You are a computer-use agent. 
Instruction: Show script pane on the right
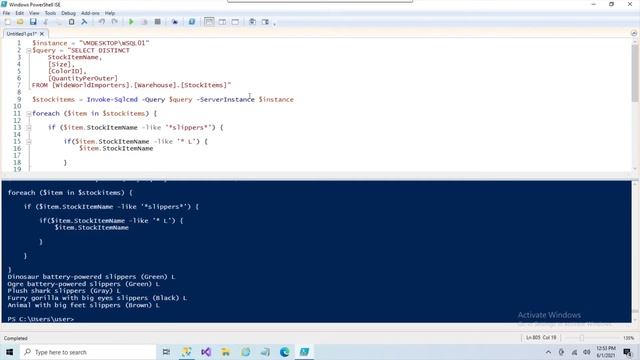222,22
